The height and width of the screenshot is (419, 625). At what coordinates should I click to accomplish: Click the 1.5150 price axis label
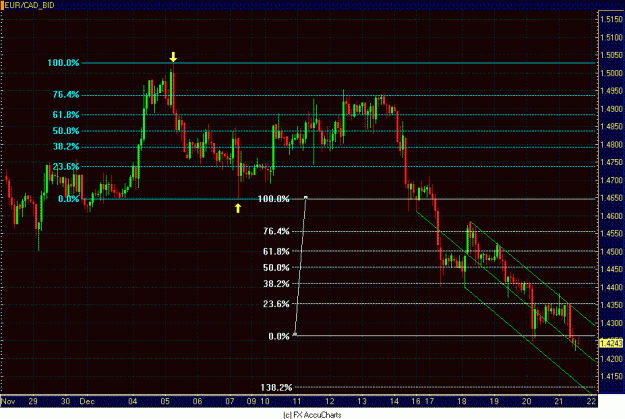611,20
